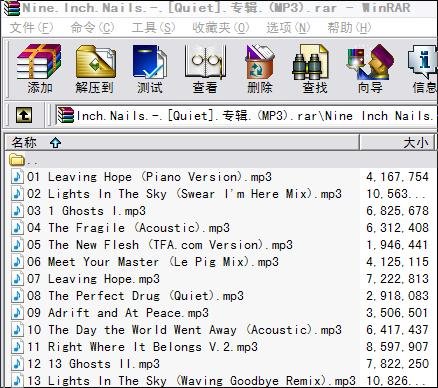Click music icon of 12 13 Ghosts II.mp3
The width and height of the screenshot is (438, 388).
coord(17,364)
